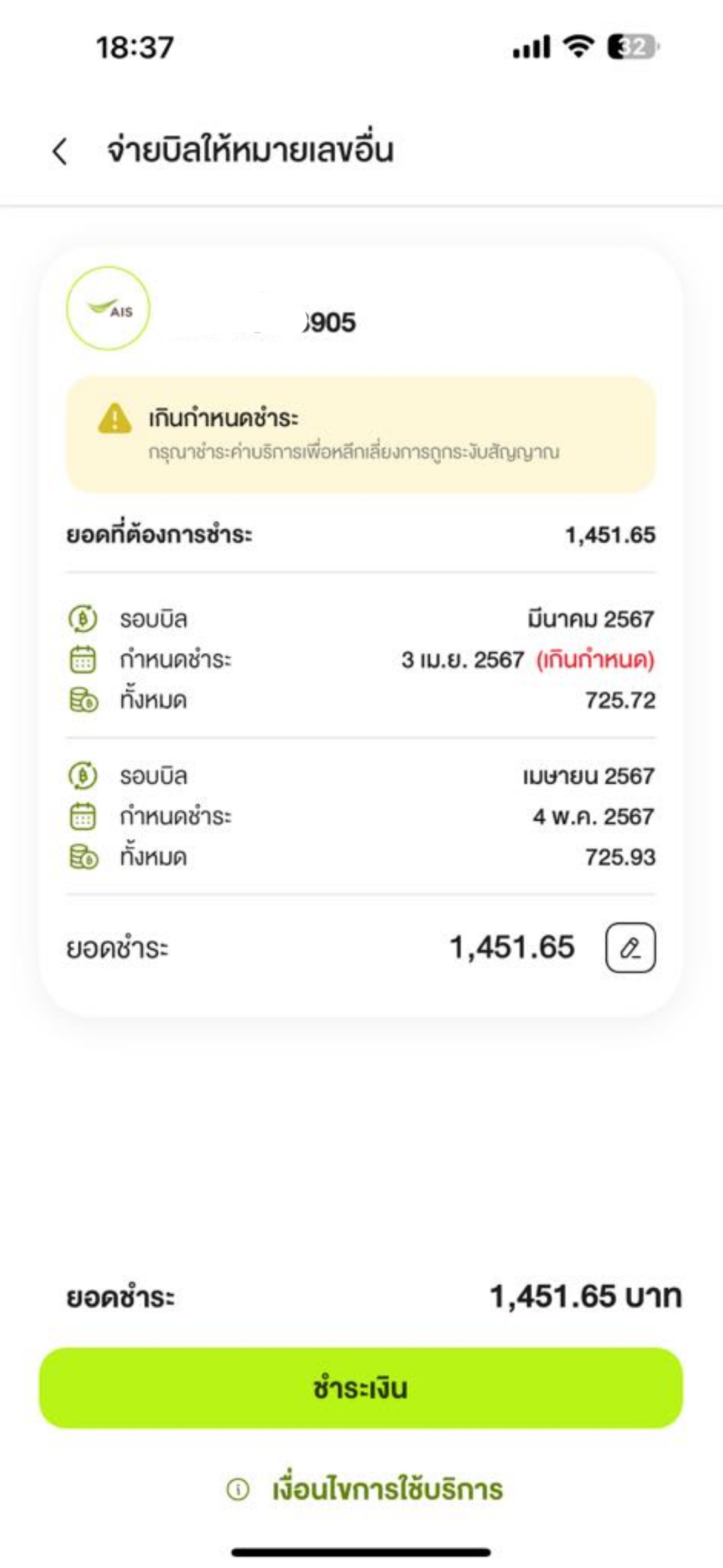Viewport: 723px width, 1568px height.
Task: Open the เงื่อนไขการใช้บริการ terms link
Action: coord(387,1490)
